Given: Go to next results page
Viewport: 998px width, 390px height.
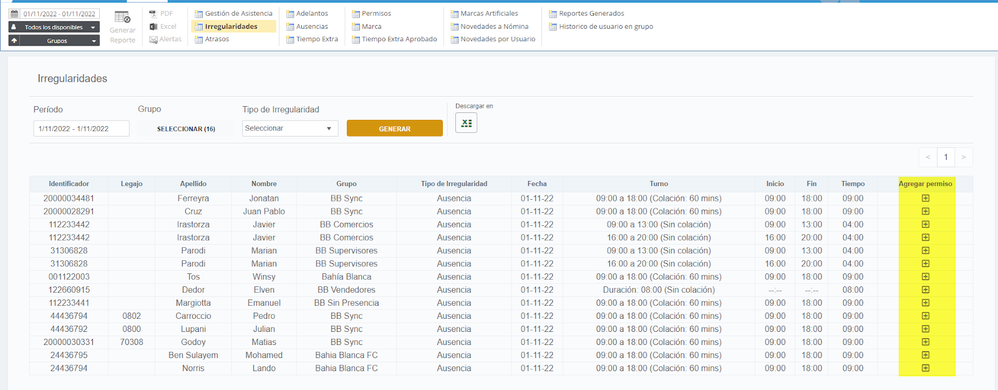Looking at the screenshot, I should point(964,157).
